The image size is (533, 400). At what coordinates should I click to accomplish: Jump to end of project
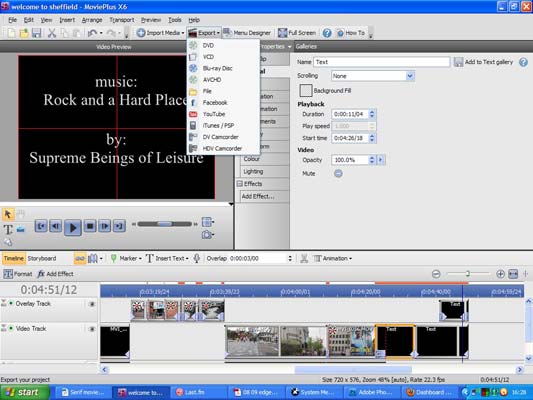tap(119, 226)
